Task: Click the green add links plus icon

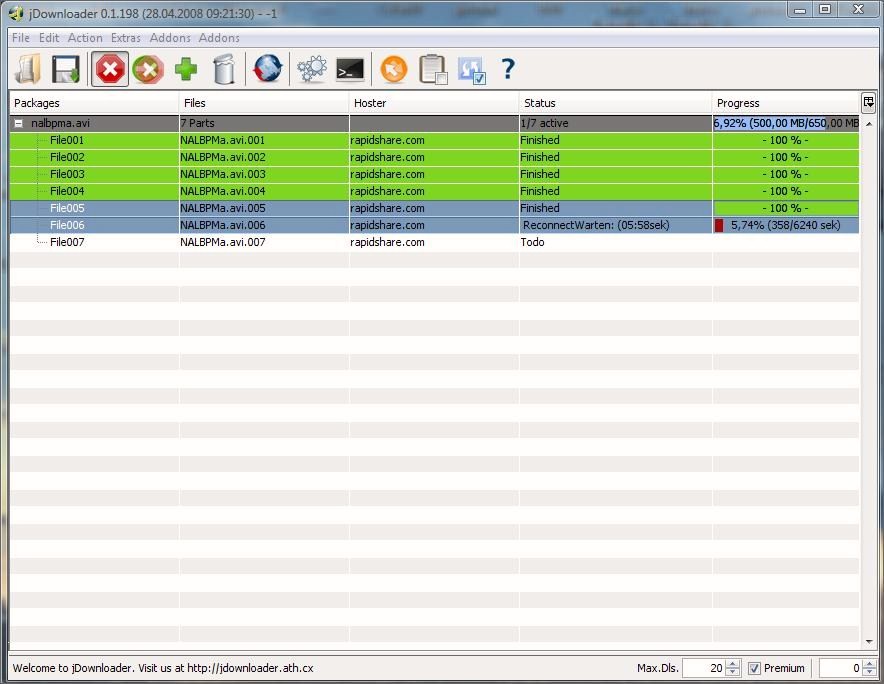Action: [186, 69]
